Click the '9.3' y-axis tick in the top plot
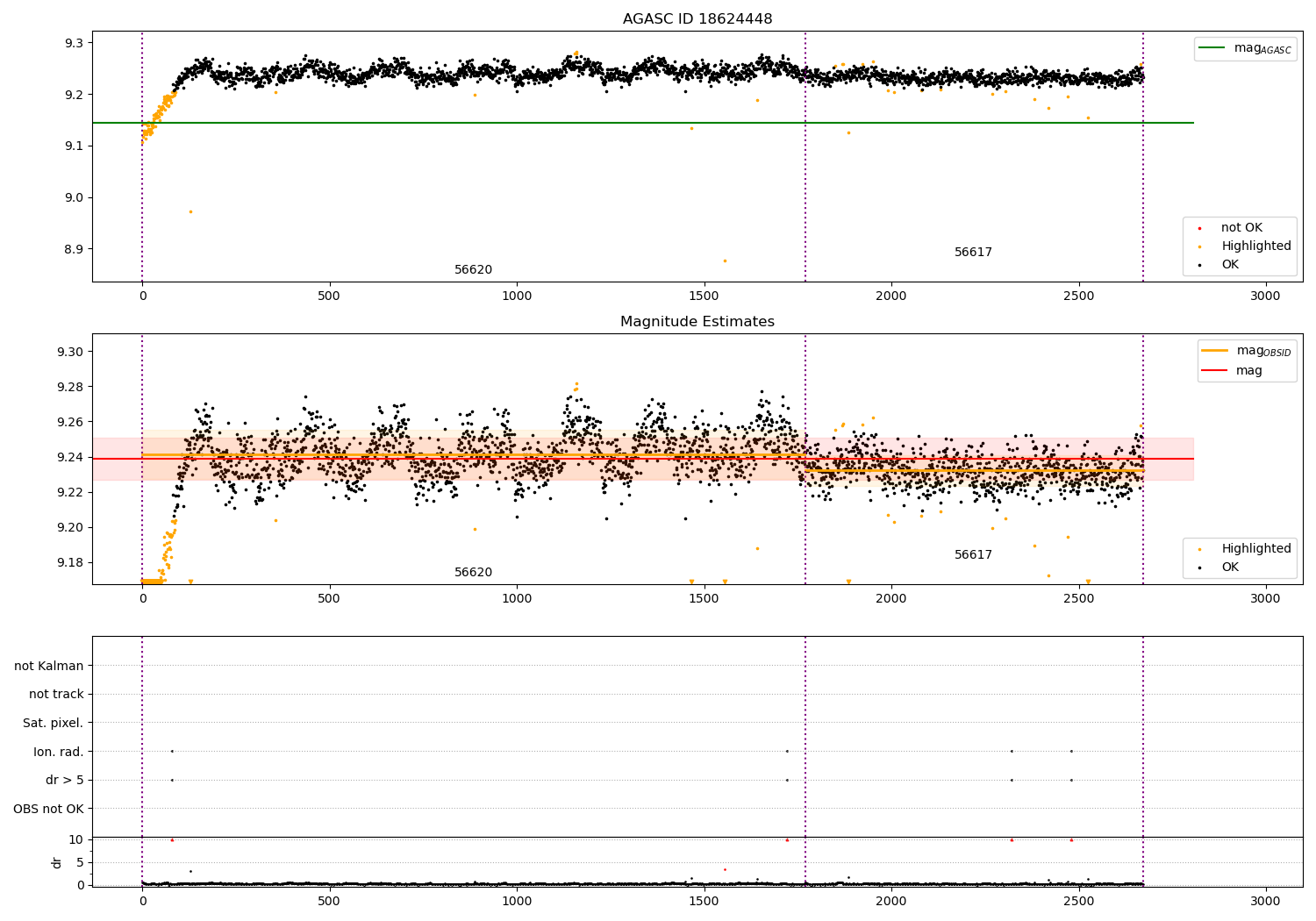The image size is (1316, 921). pyautogui.click(x=75, y=43)
